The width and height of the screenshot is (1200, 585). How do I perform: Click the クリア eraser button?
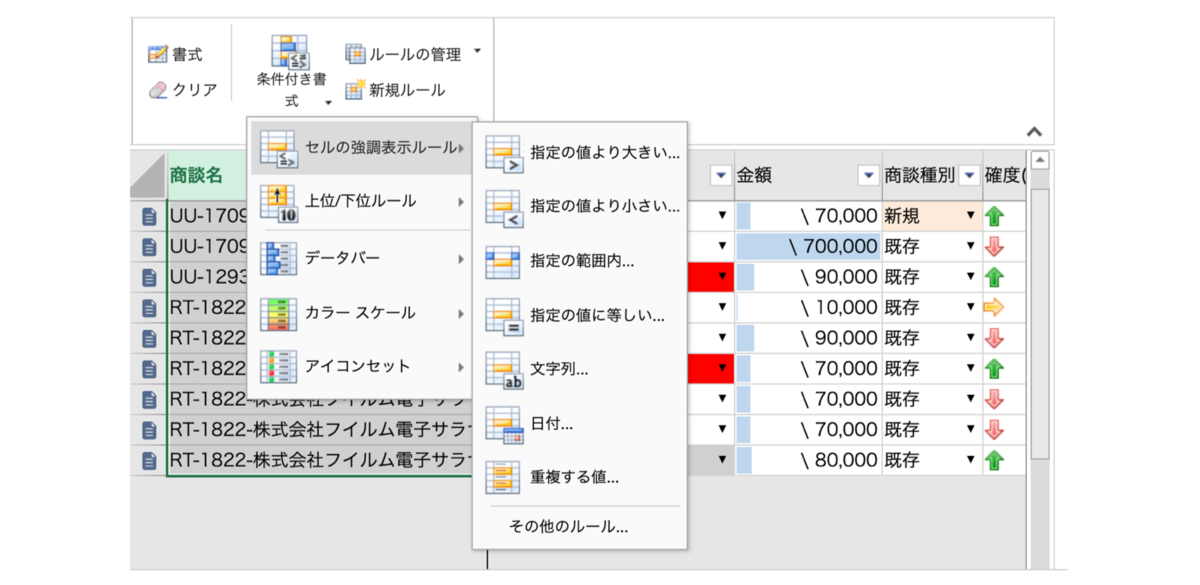[182, 90]
